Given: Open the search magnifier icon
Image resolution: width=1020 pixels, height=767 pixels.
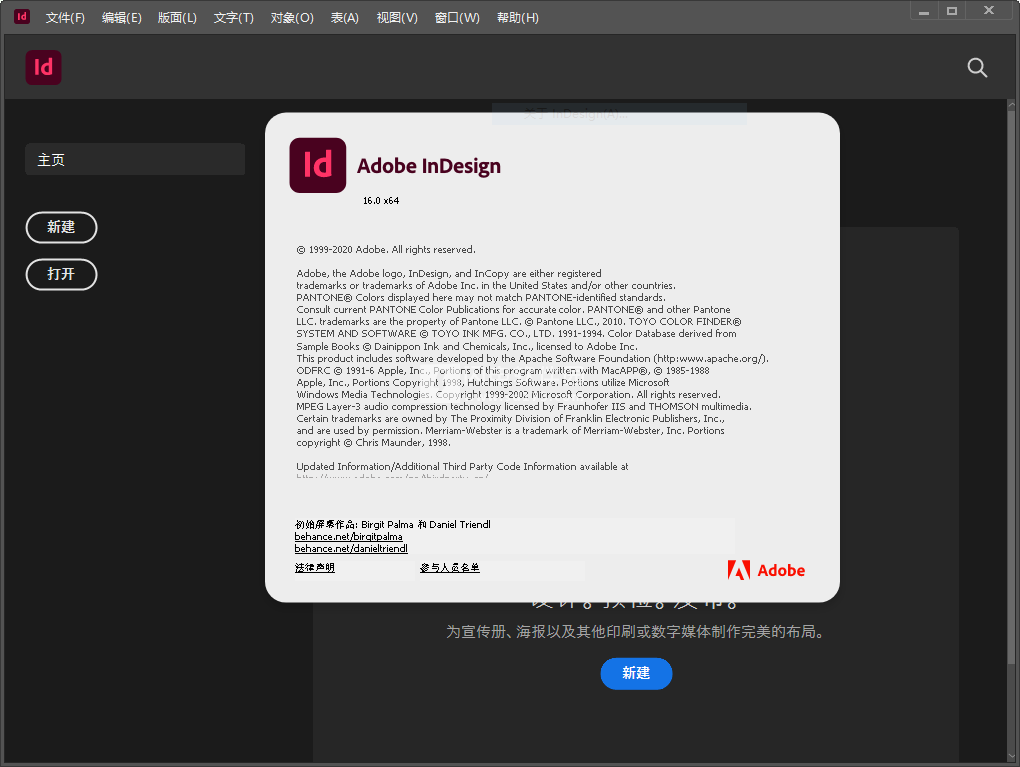Looking at the screenshot, I should pyautogui.click(x=977, y=68).
